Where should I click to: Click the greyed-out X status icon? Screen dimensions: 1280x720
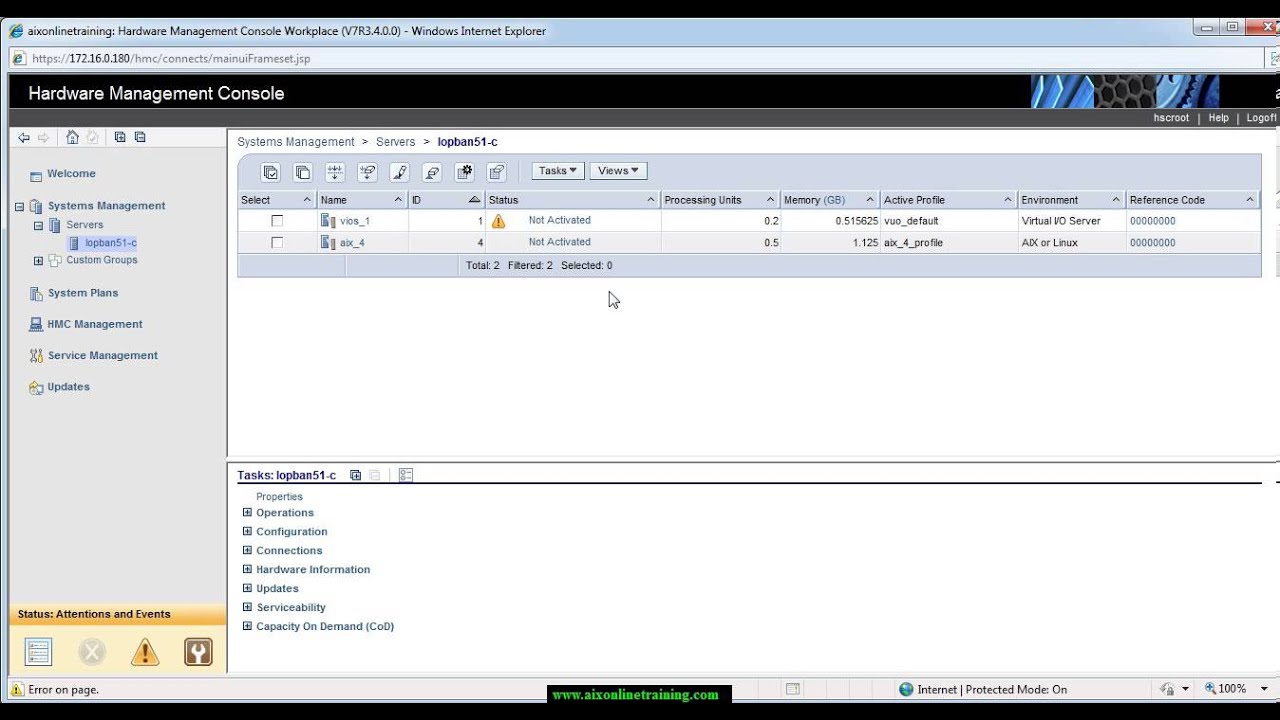[x=92, y=652]
